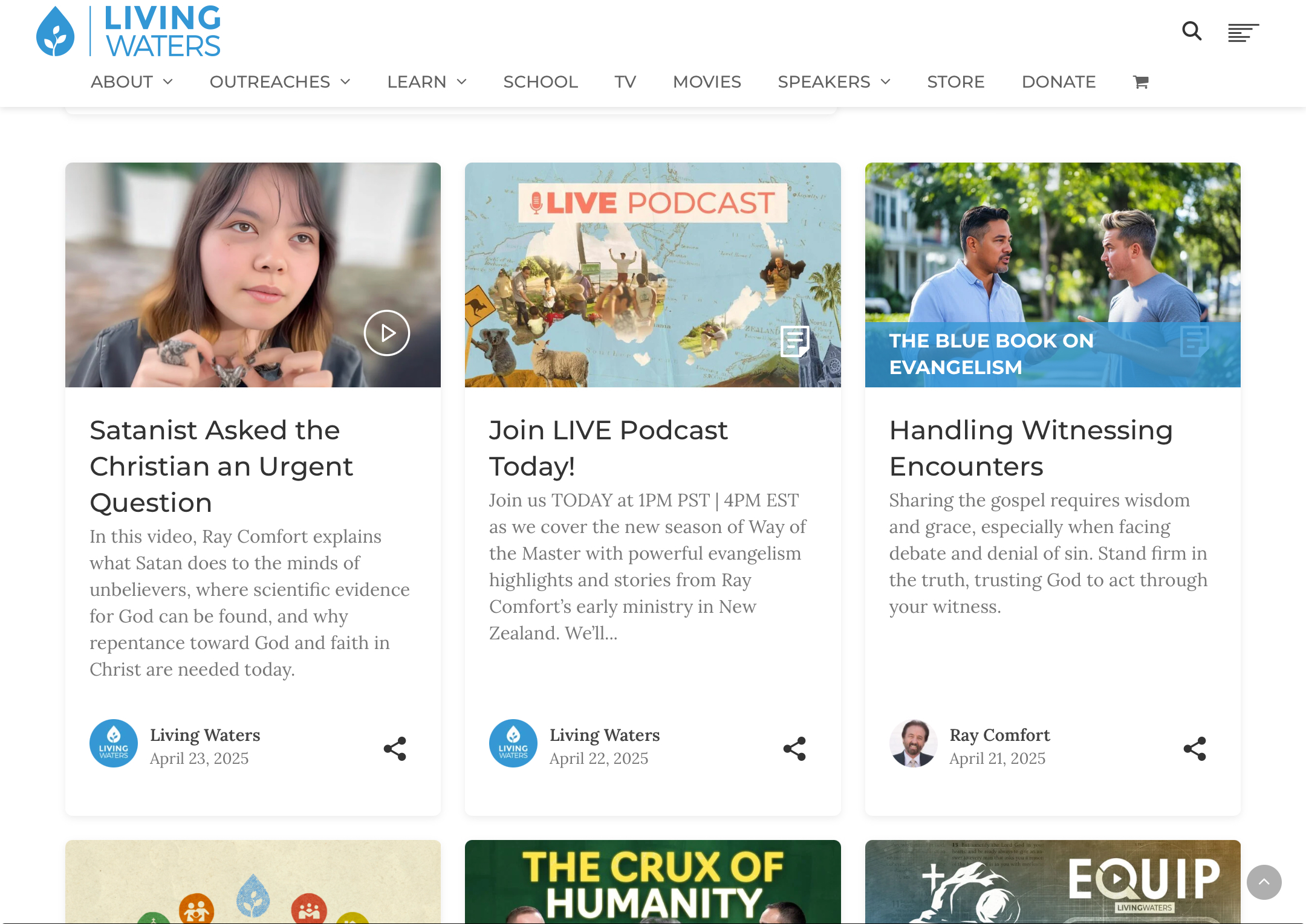The image size is (1306, 924).
Task: Open 'Join LIVE Podcast Today!' title
Action: pos(608,448)
